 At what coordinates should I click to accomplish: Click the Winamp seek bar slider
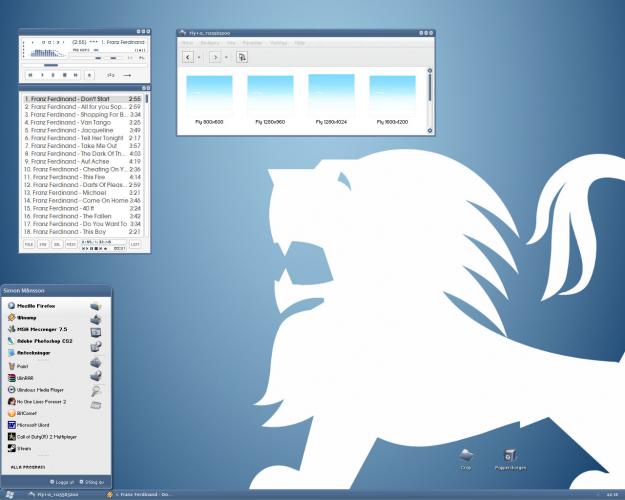50,65
